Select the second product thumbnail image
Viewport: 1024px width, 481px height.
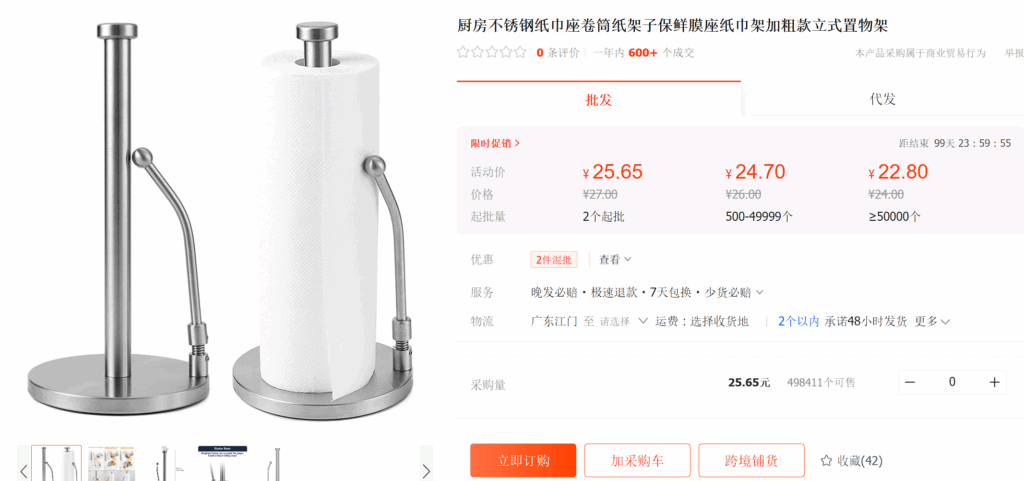(x=111, y=464)
